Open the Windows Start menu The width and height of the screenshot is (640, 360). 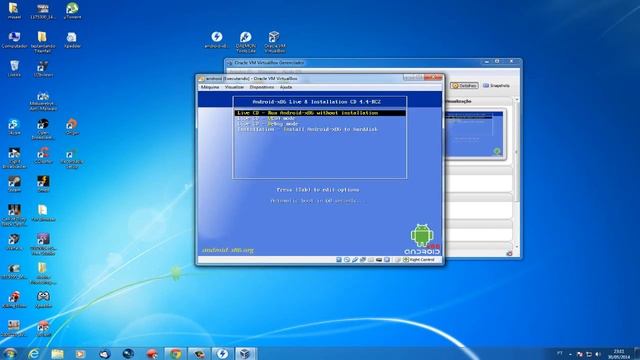pyautogui.click(x=10, y=353)
